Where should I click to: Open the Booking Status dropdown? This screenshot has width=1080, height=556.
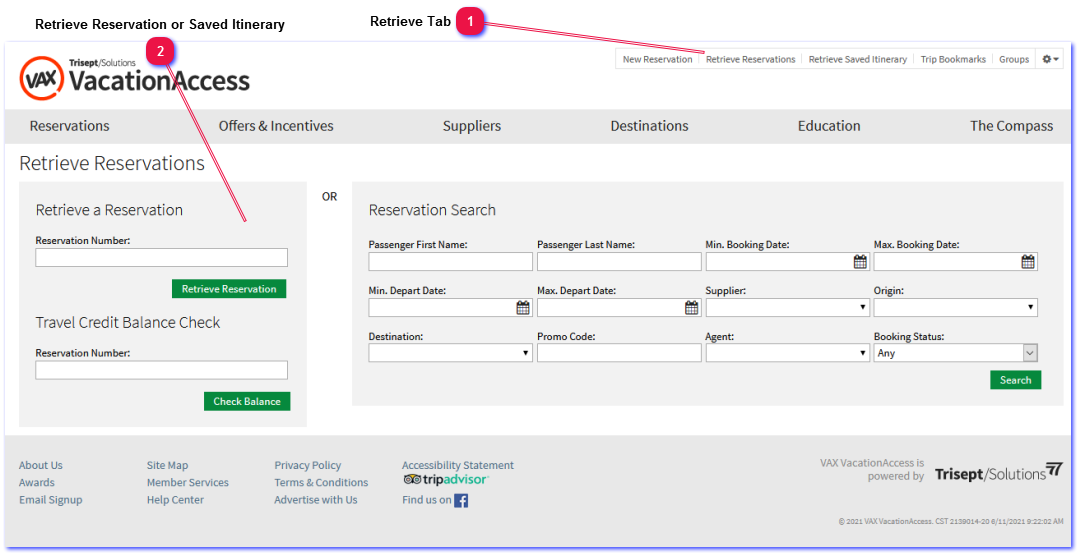click(x=955, y=353)
